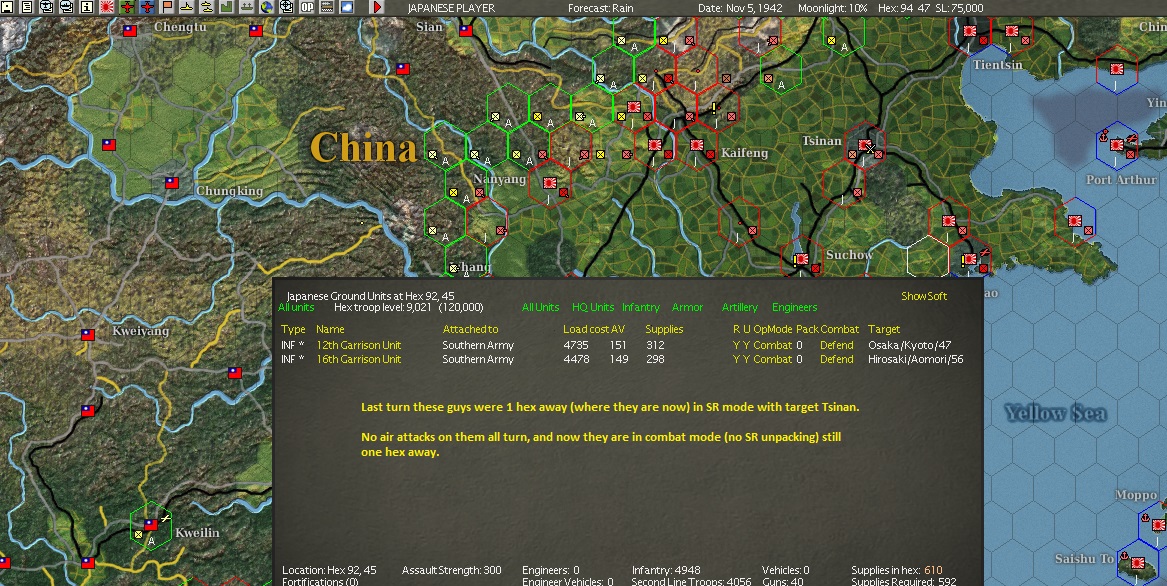Viewport: 1167px width, 586px height.
Task: Click the Date: Nov 5, 1942 status text
Action: coord(740,7)
